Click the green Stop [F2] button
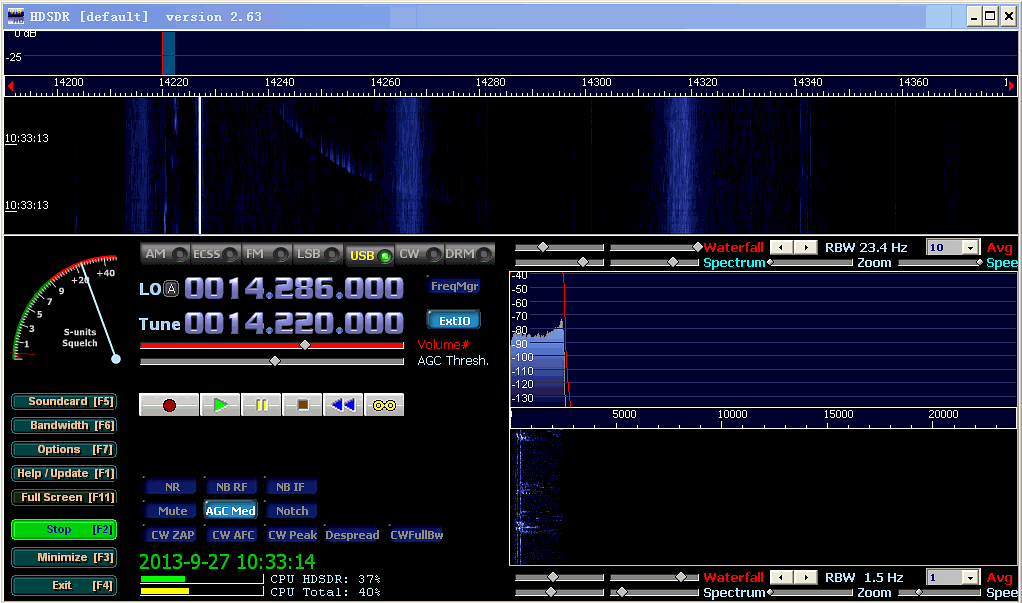The height and width of the screenshot is (603, 1022). tap(64, 529)
